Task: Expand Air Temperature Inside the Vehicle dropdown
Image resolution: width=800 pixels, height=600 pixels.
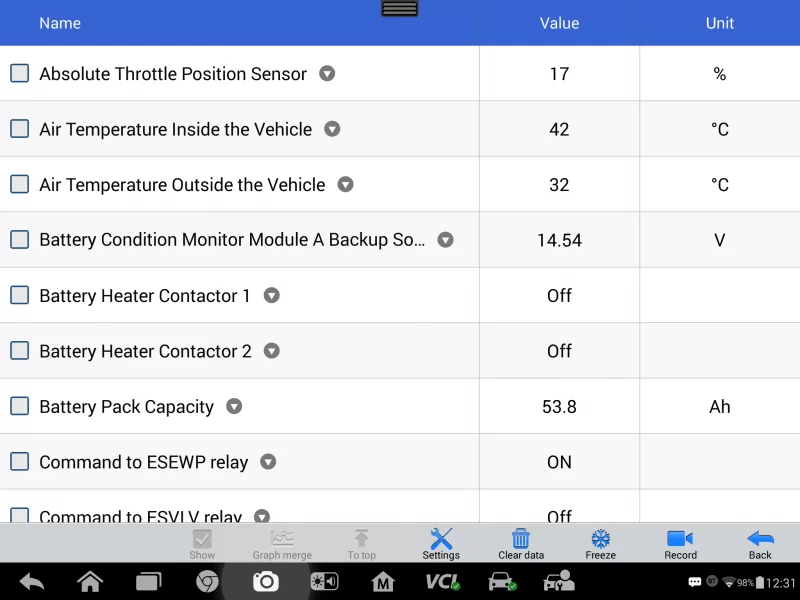Action: click(x=332, y=129)
